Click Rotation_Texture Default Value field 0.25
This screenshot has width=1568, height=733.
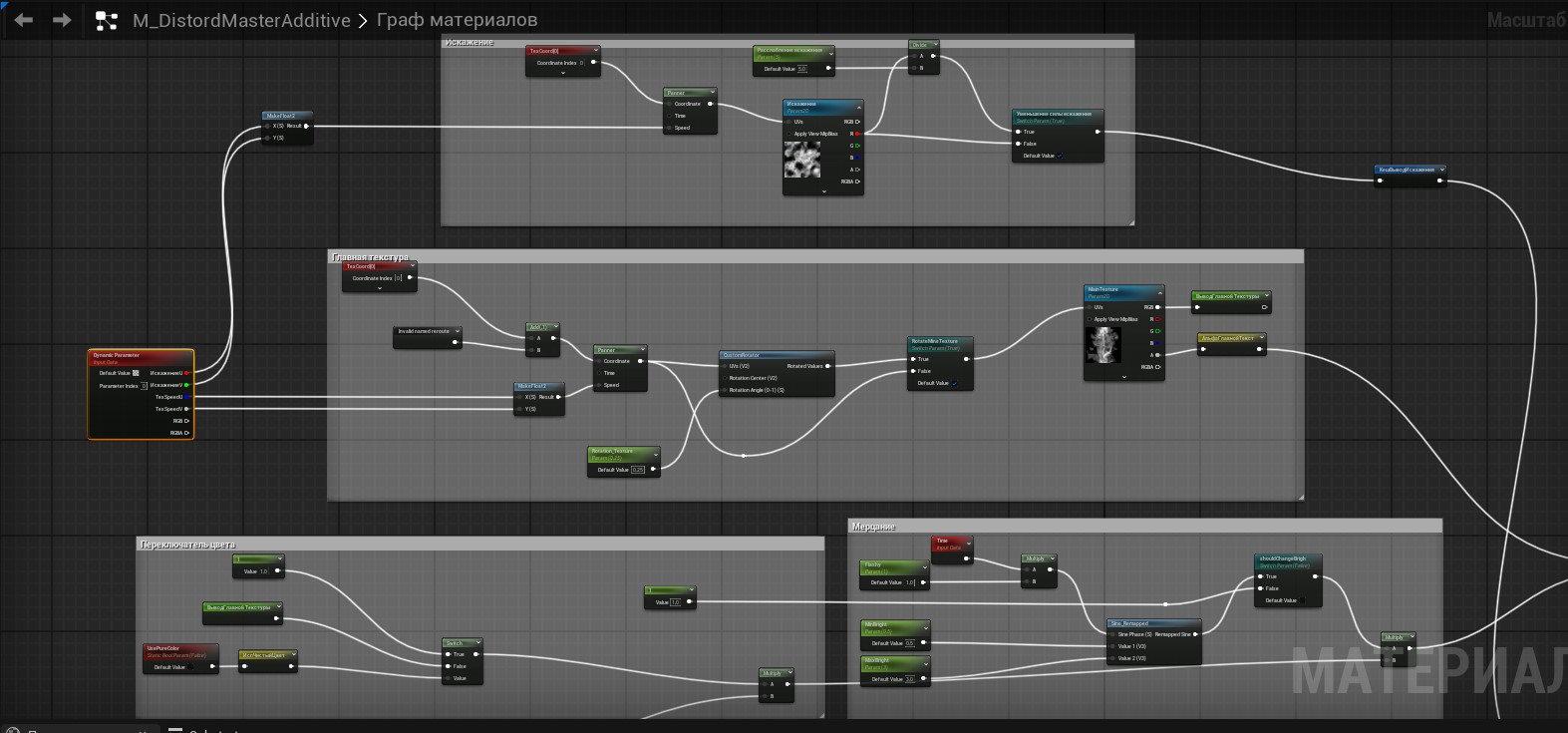click(638, 470)
